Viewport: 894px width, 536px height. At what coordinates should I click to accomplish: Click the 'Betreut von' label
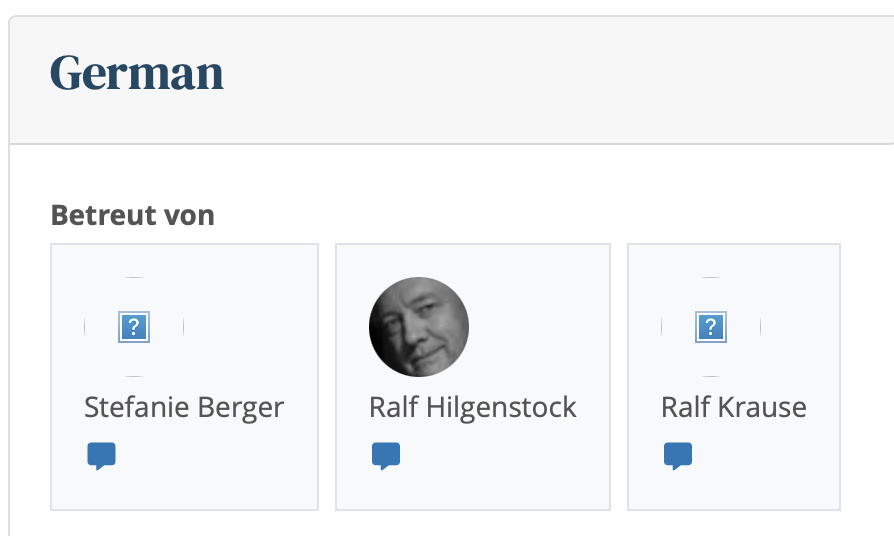coord(132,216)
